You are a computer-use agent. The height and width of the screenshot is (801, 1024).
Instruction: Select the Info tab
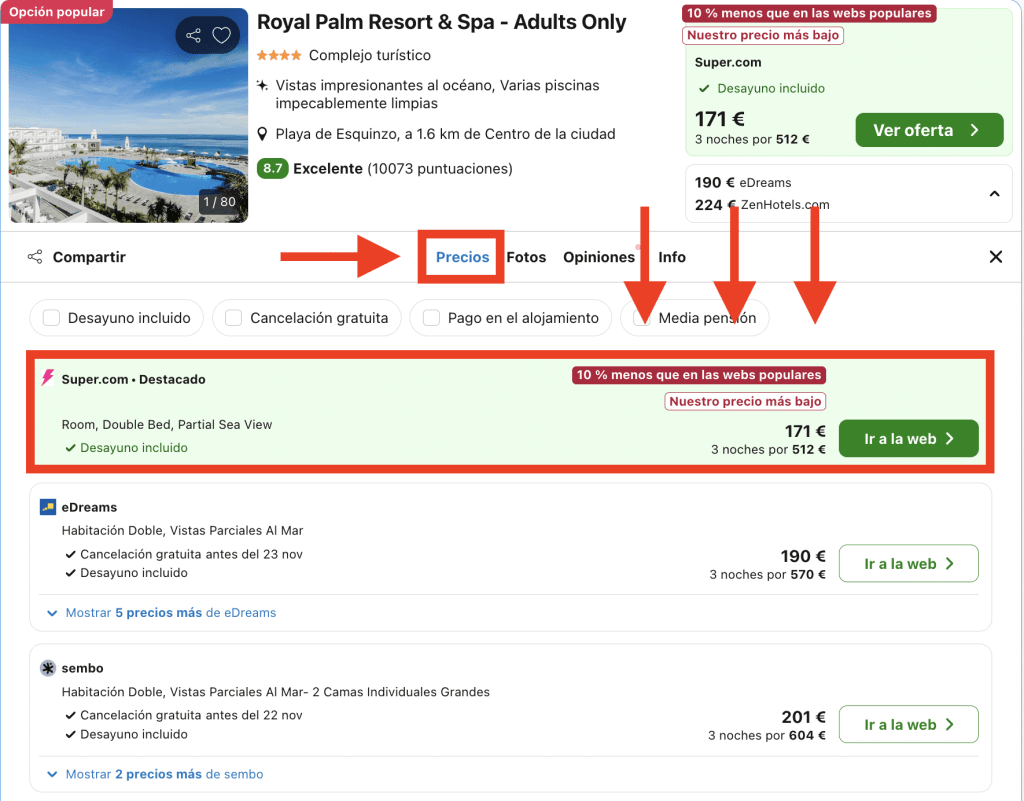672,257
